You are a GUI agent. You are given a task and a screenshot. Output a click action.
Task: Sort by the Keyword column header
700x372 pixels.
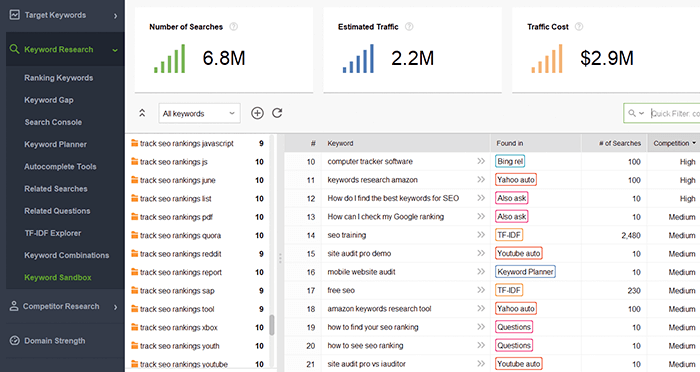click(x=340, y=143)
